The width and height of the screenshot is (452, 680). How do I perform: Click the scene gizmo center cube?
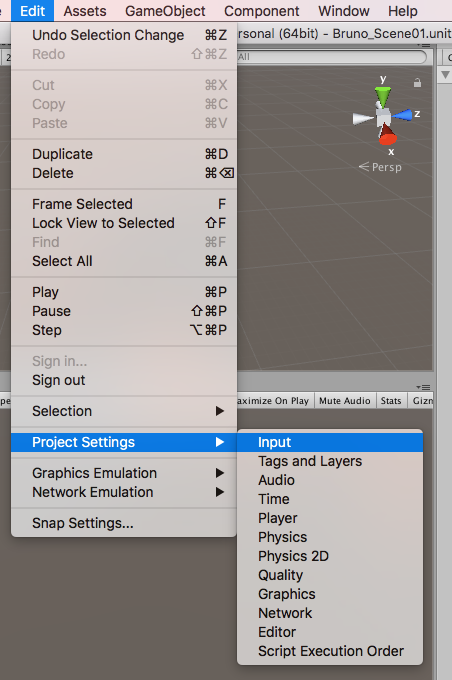(x=383, y=116)
